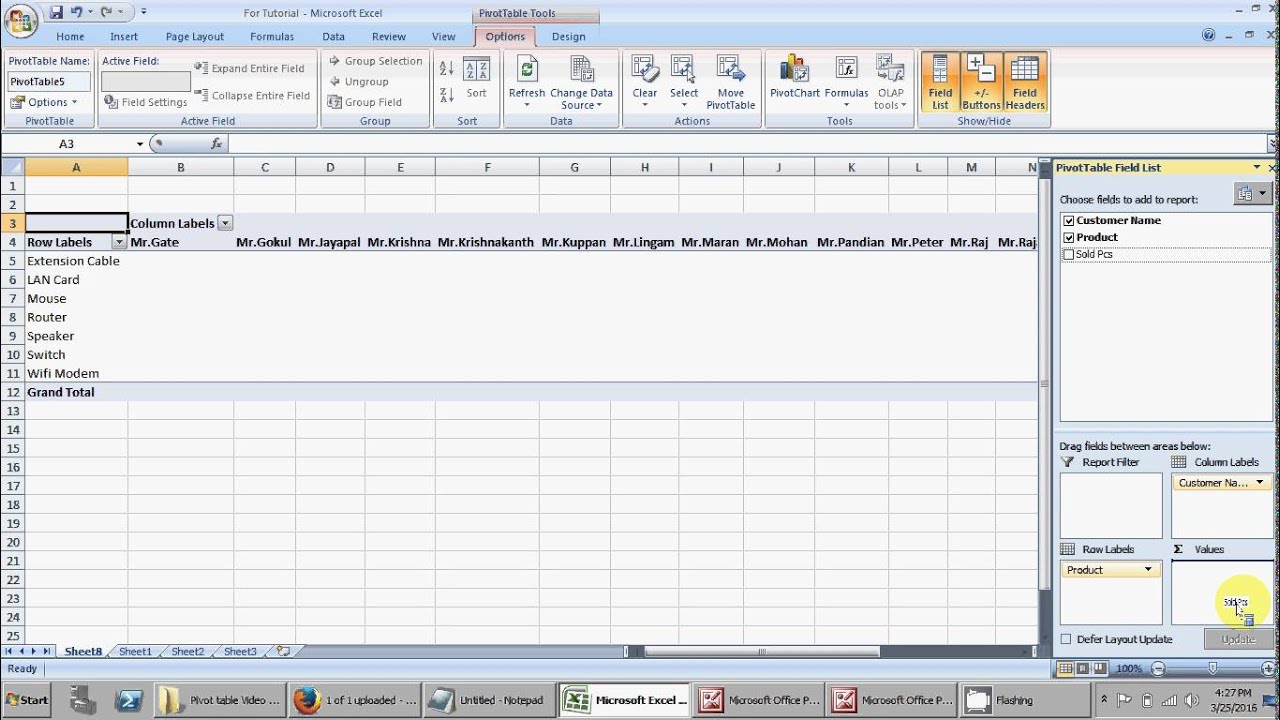Screen dimensions: 1280x720
Task: Open Firefox window from taskbar
Action: click(356, 700)
